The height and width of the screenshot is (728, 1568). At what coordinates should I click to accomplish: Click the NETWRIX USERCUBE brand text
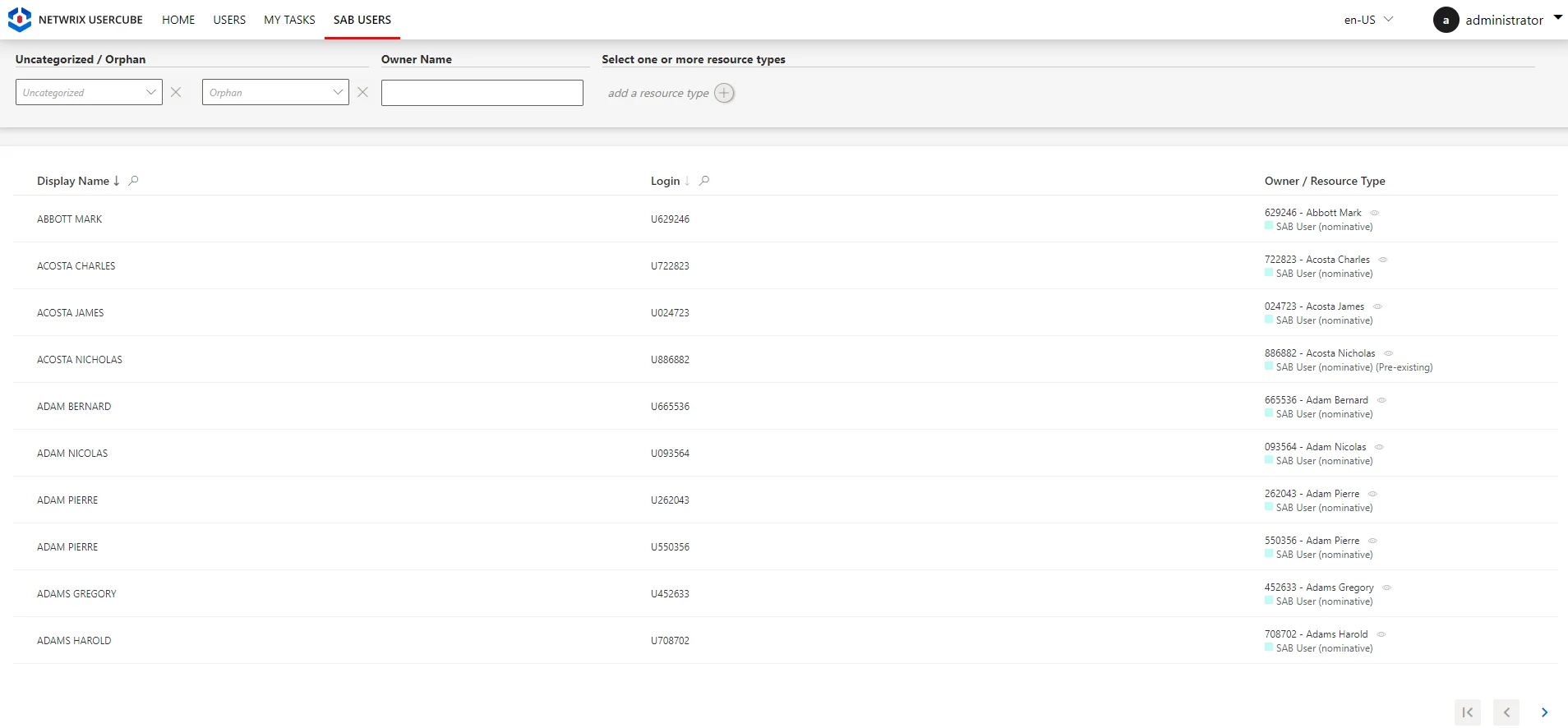[x=90, y=20]
